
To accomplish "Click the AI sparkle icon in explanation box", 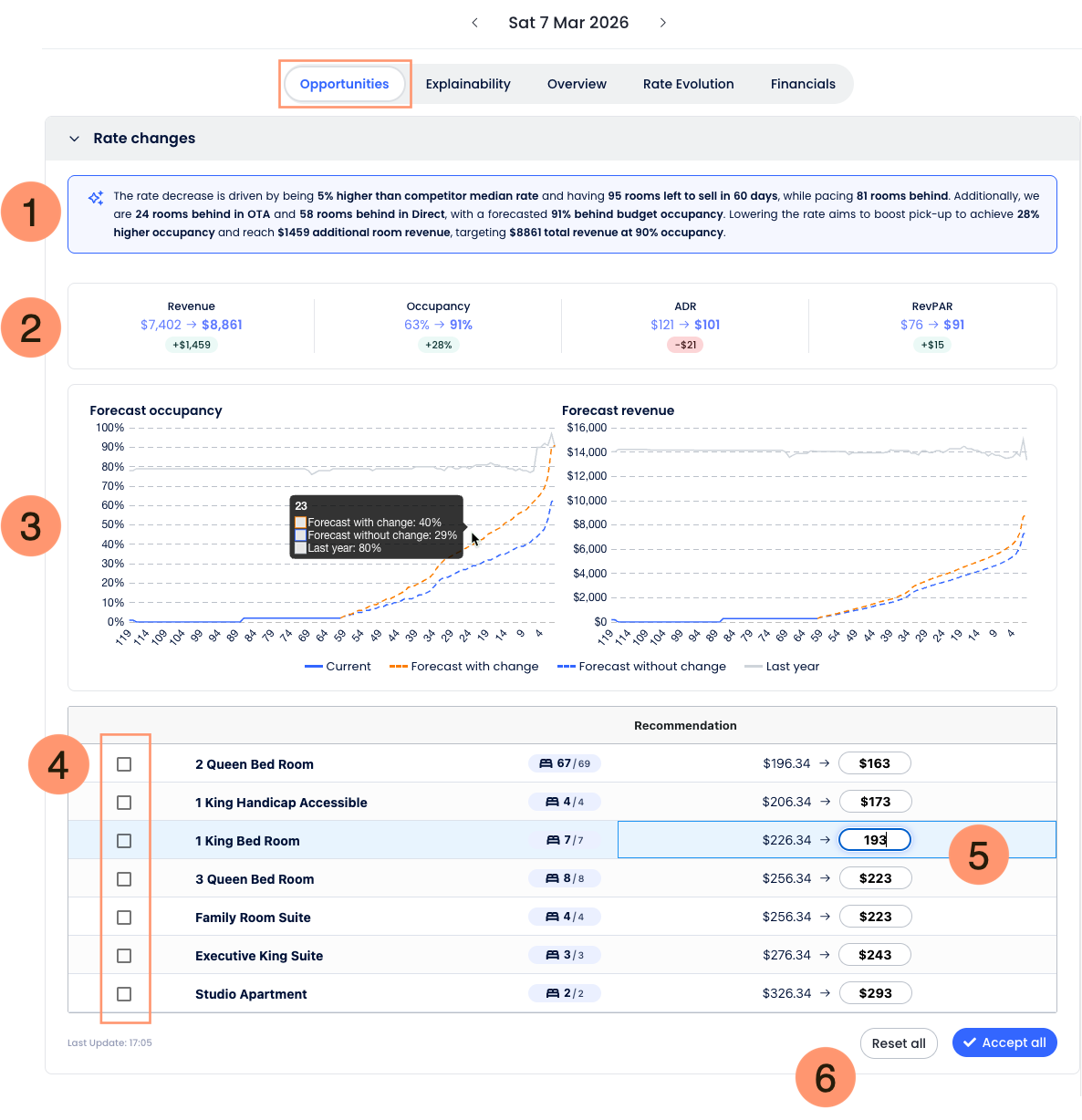I will coord(96,198).
